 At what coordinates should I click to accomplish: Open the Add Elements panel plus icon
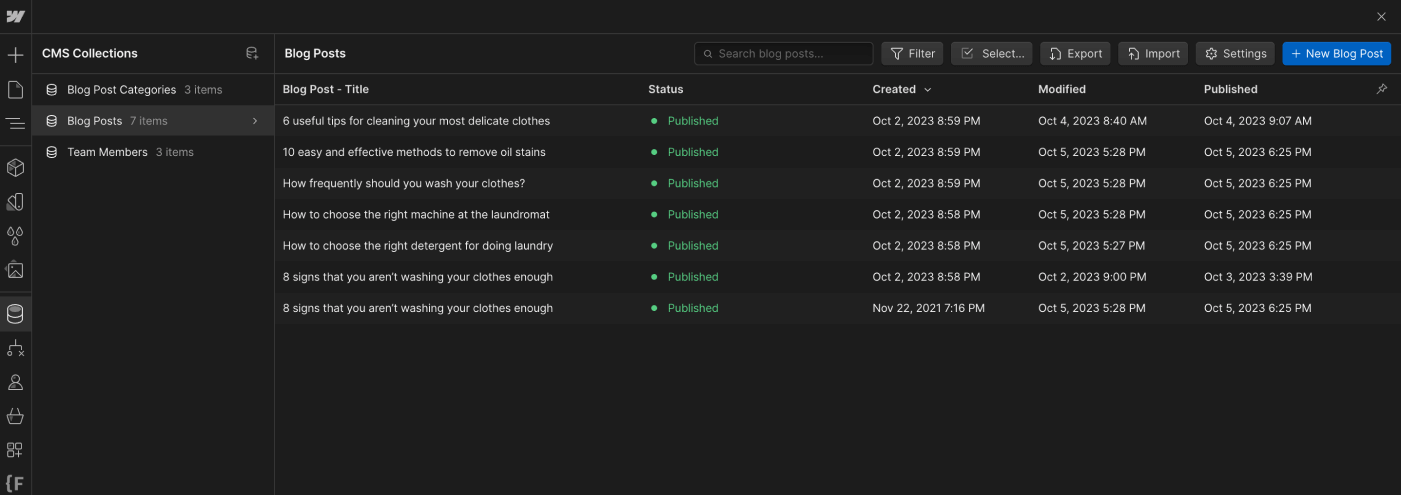click(15, 55)
